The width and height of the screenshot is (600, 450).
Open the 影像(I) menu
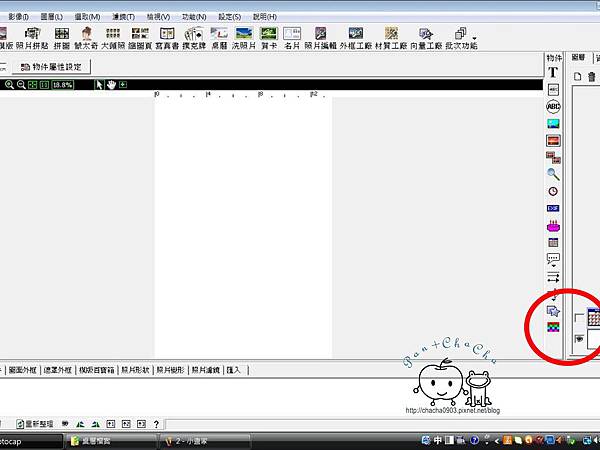[x=18, y=17]
